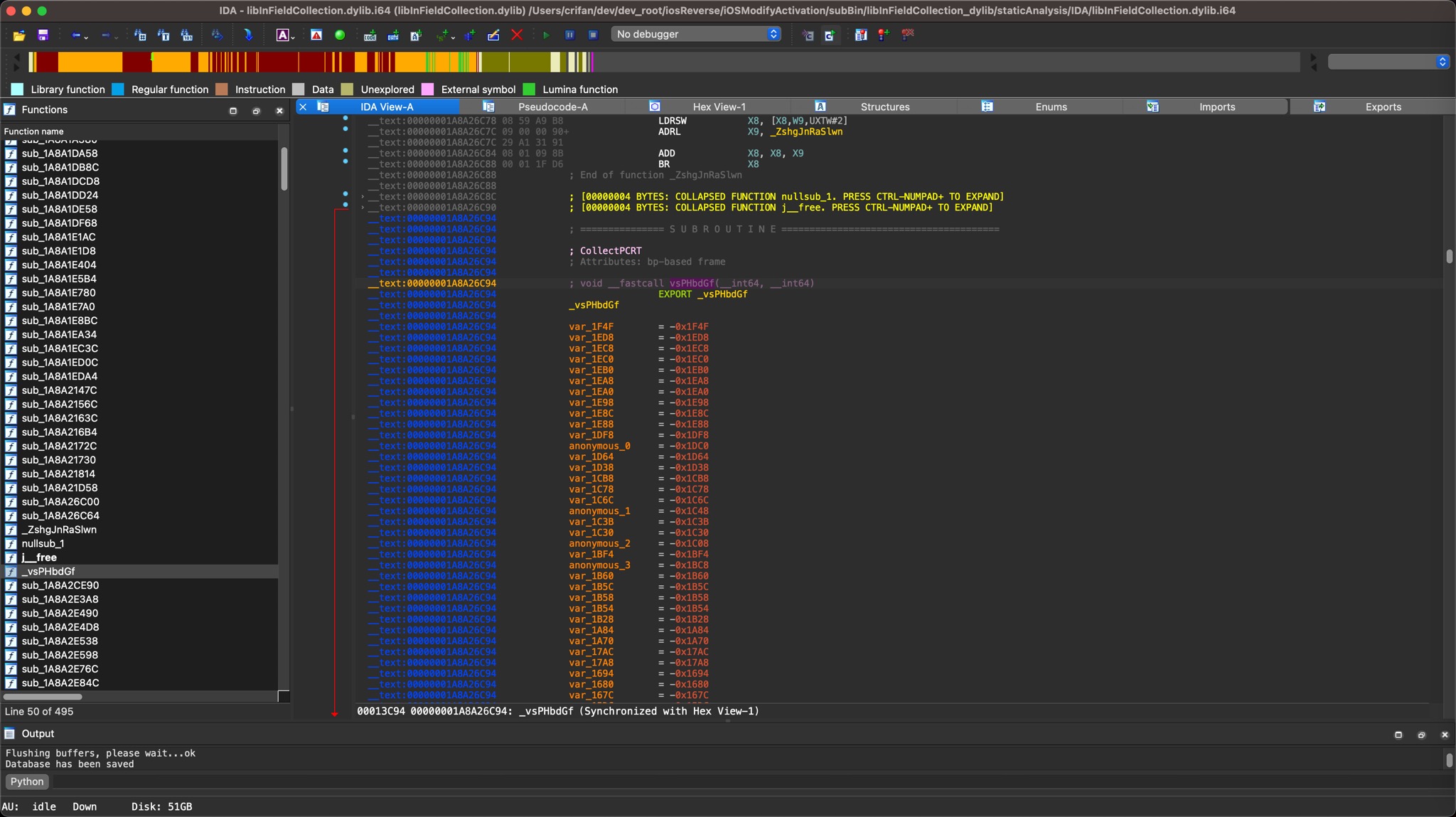Click the Functions list horizontal scrollbar
This screenshot has height=817, width=1456.
pyautogui.click(x=43, y=697)
